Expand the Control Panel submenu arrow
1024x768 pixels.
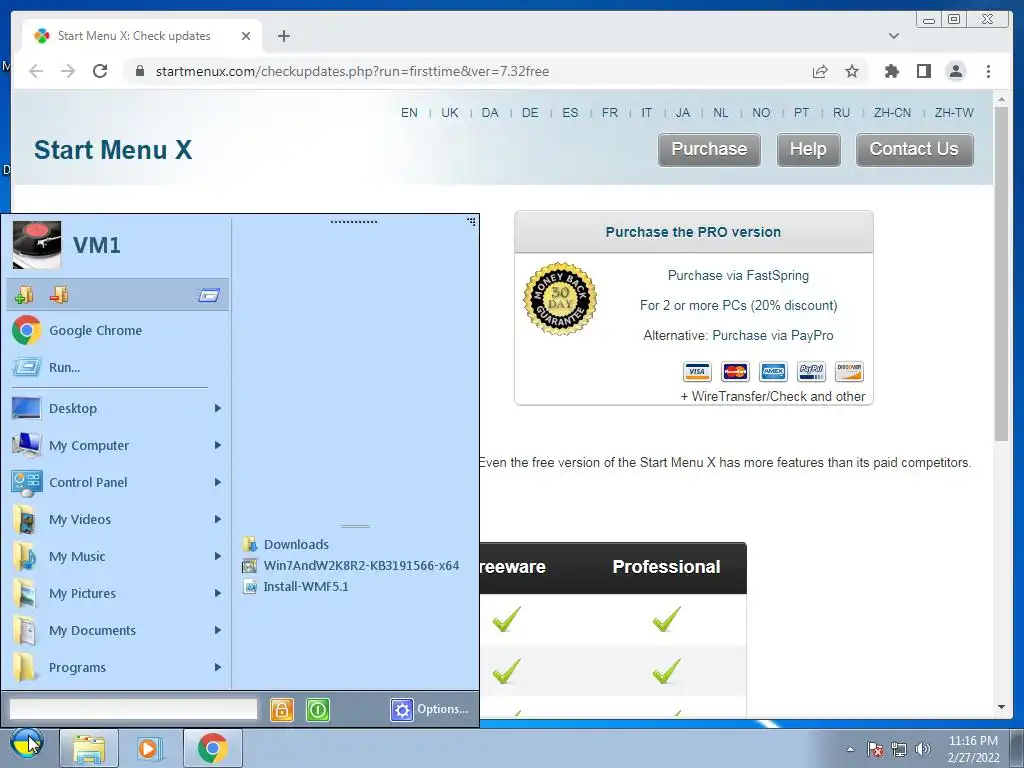[217, 482]
